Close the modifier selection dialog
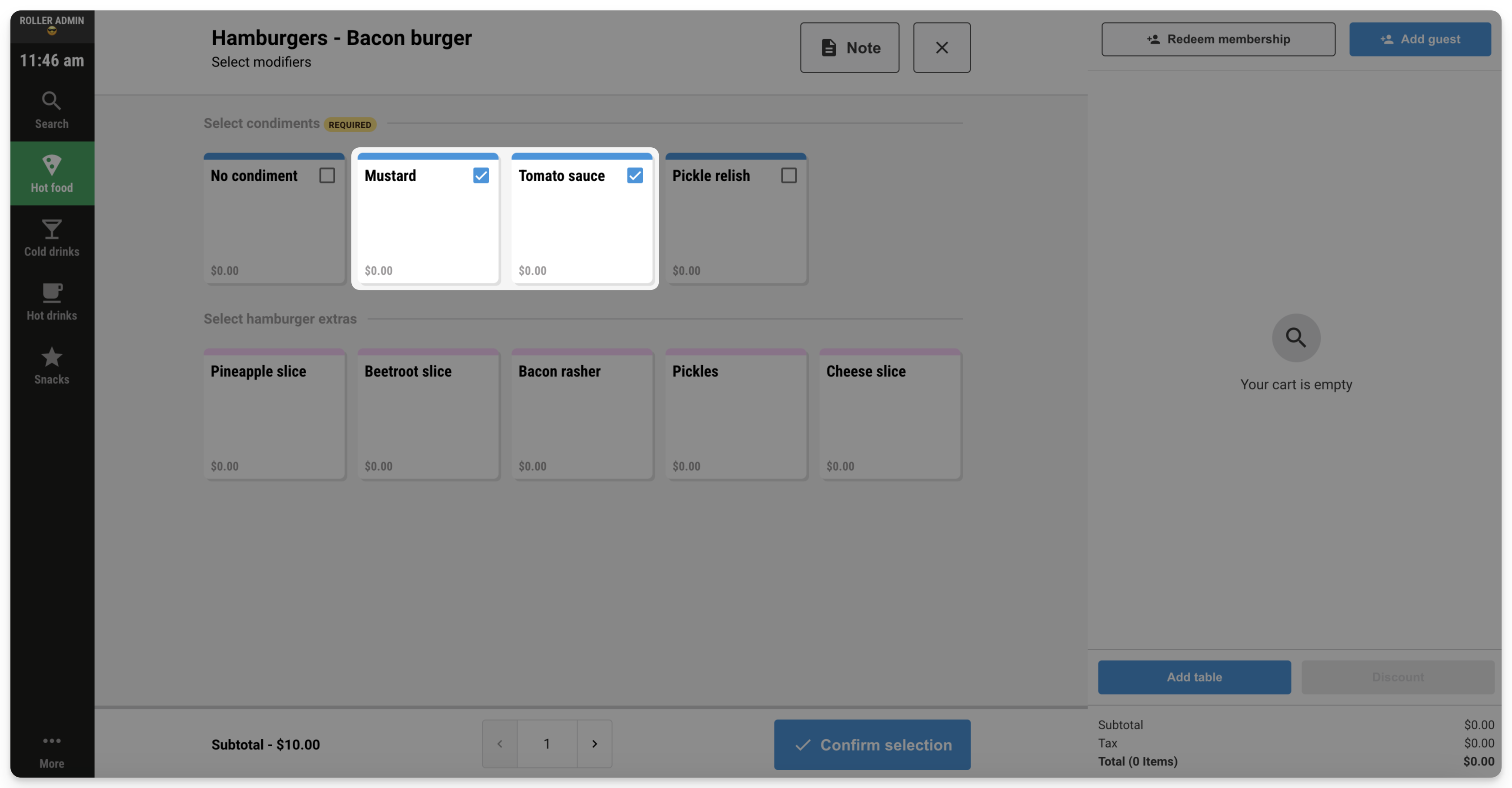 point(941,47)
